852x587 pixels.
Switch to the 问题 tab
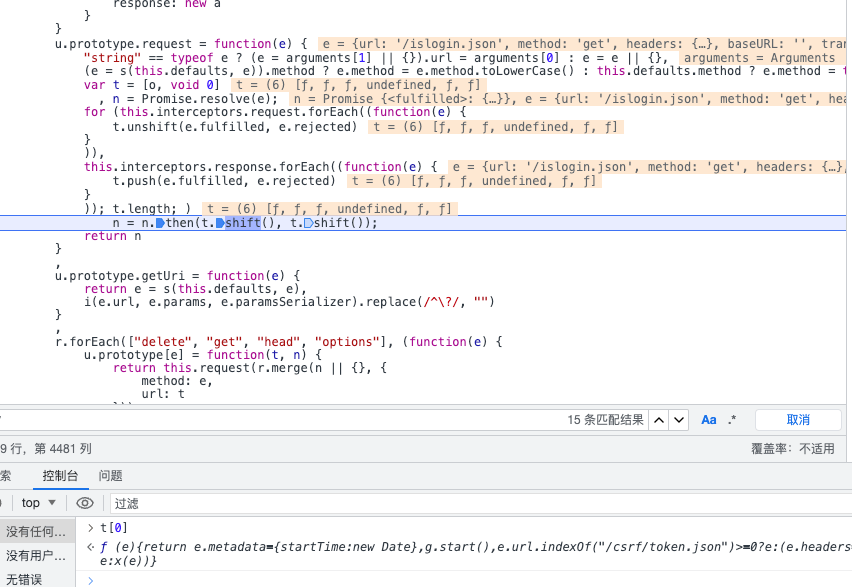pos(111,476)
